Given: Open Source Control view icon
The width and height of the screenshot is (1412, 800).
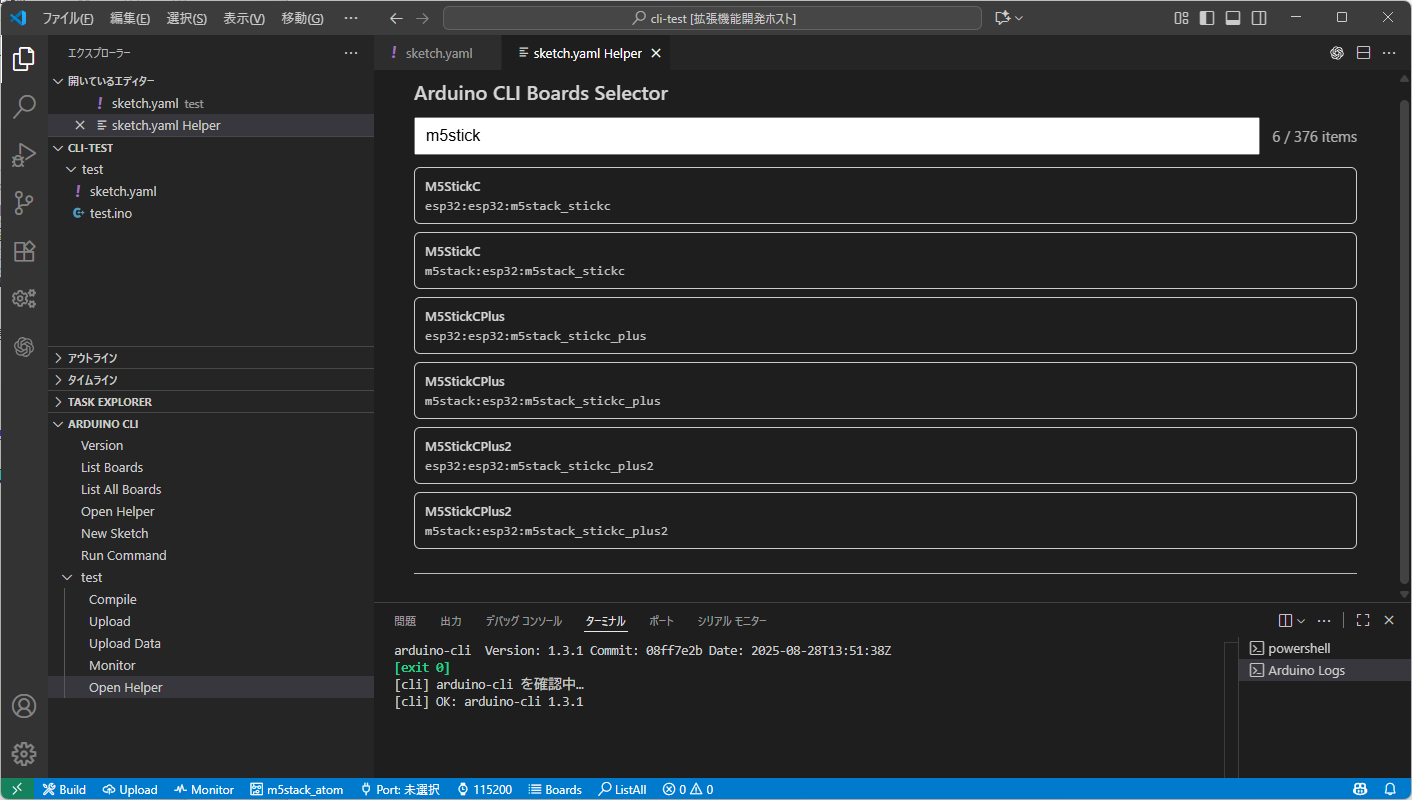Looking at the screenshot, I should 24,203.
